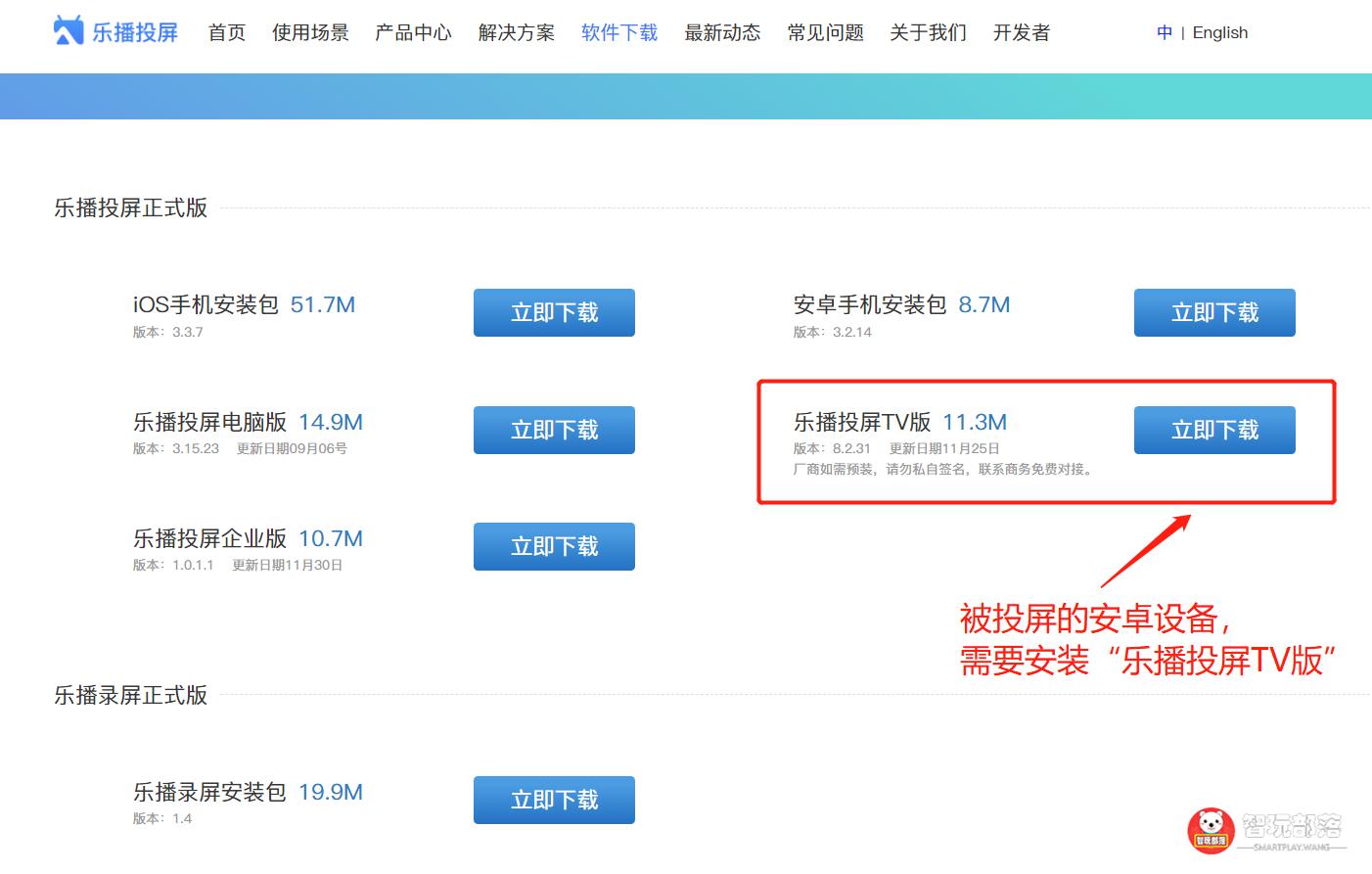Click the 乐播录屏安装包 title text
Viewport: 1372px width, 874px height.
point(209,792)
